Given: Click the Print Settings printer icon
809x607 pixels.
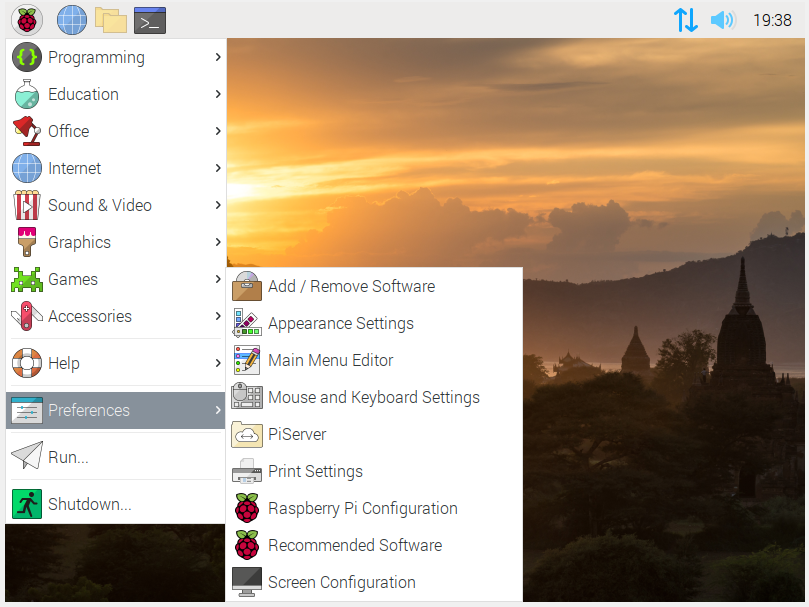Looking at the screenshot, I should 247,471.
